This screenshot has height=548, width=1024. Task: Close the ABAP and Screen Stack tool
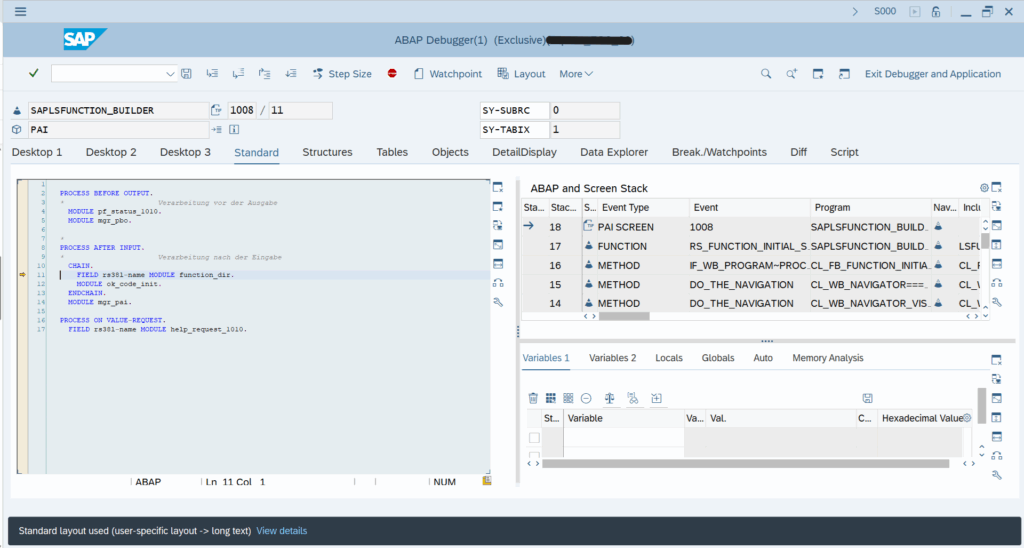[997, 187]
